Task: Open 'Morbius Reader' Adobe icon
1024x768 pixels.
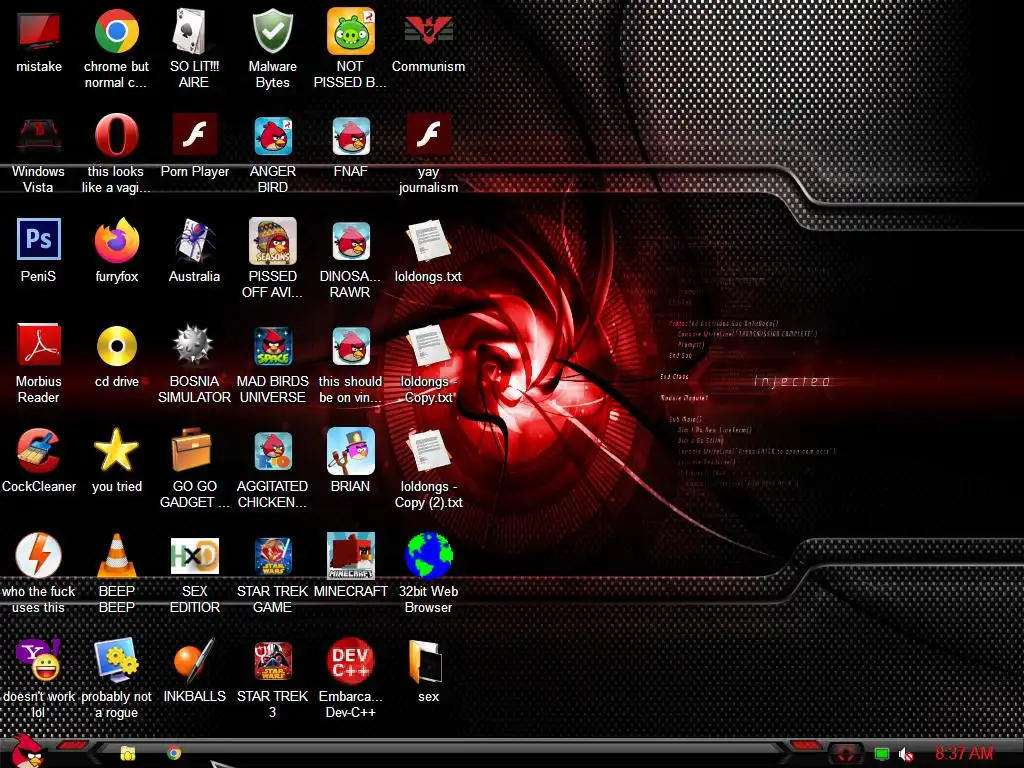Action: coord(39,345)
